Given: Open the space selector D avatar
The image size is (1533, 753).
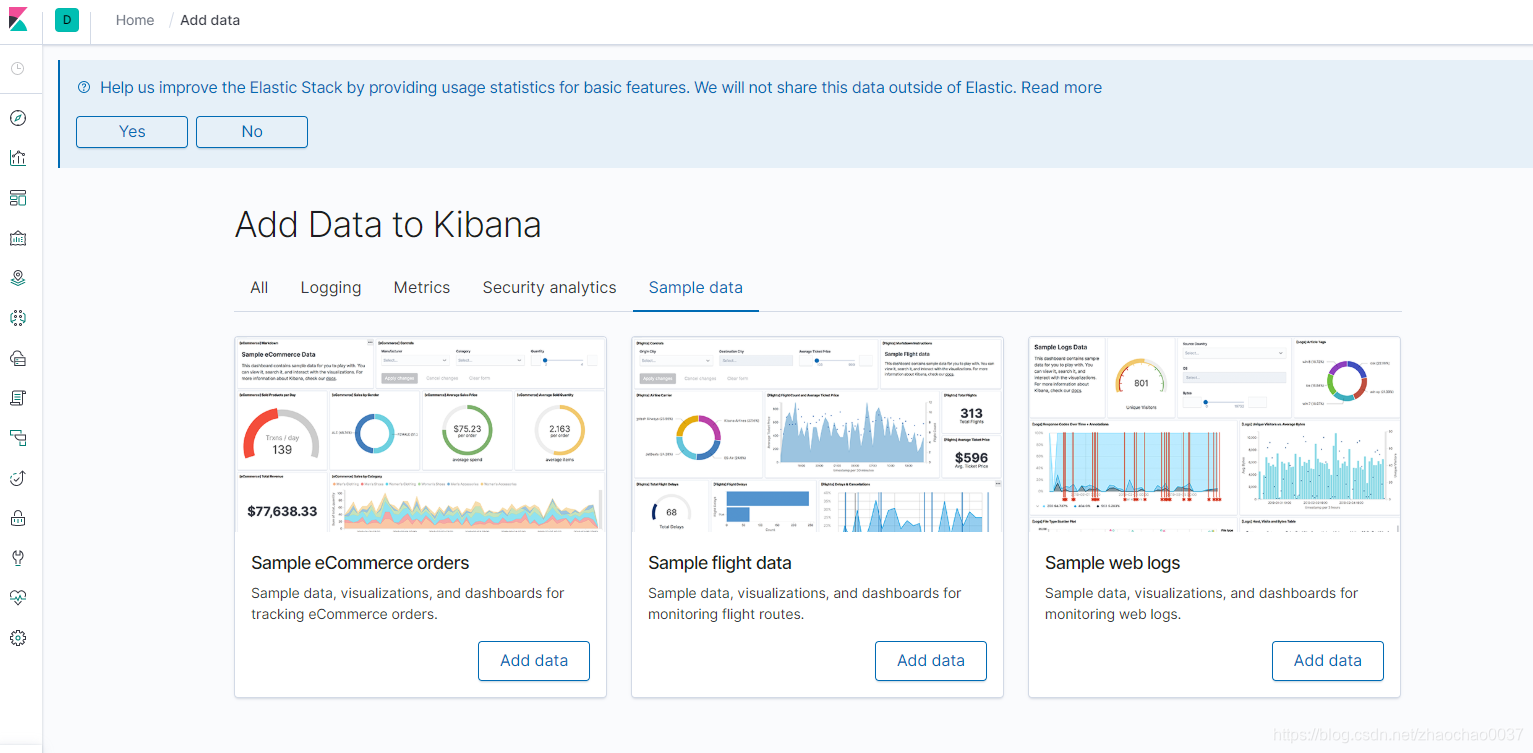Looking at the screenshot, I should [x=67, y=20].
